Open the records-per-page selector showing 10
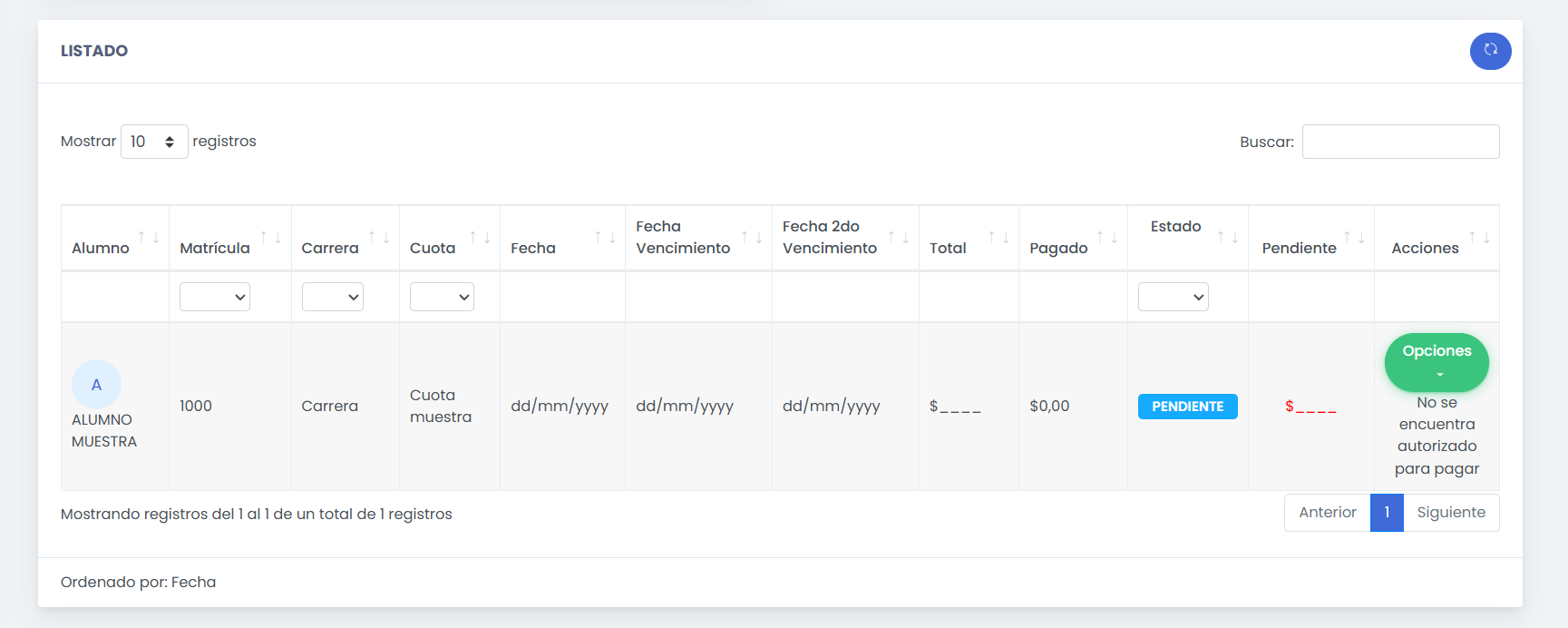 154,142
